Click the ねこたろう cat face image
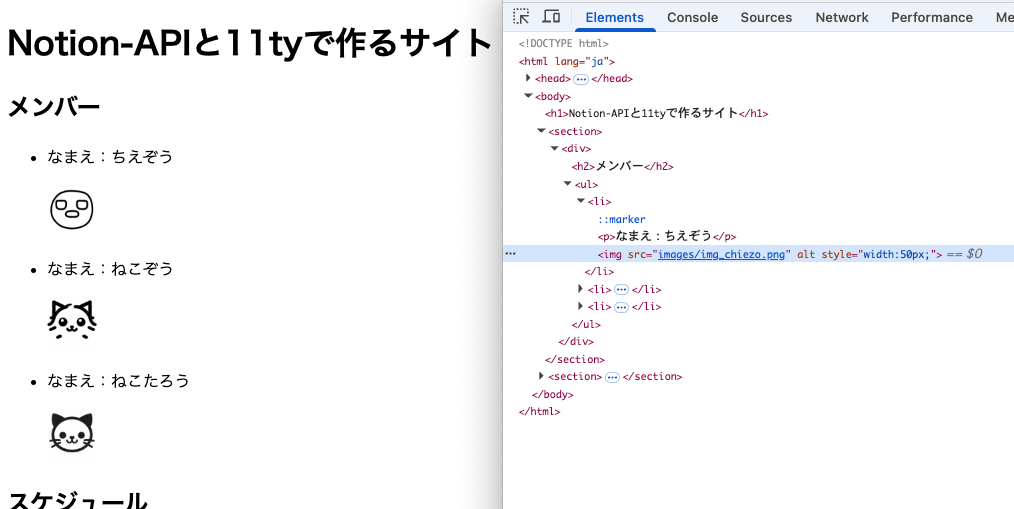1014x509 pixels. point(72,433)
